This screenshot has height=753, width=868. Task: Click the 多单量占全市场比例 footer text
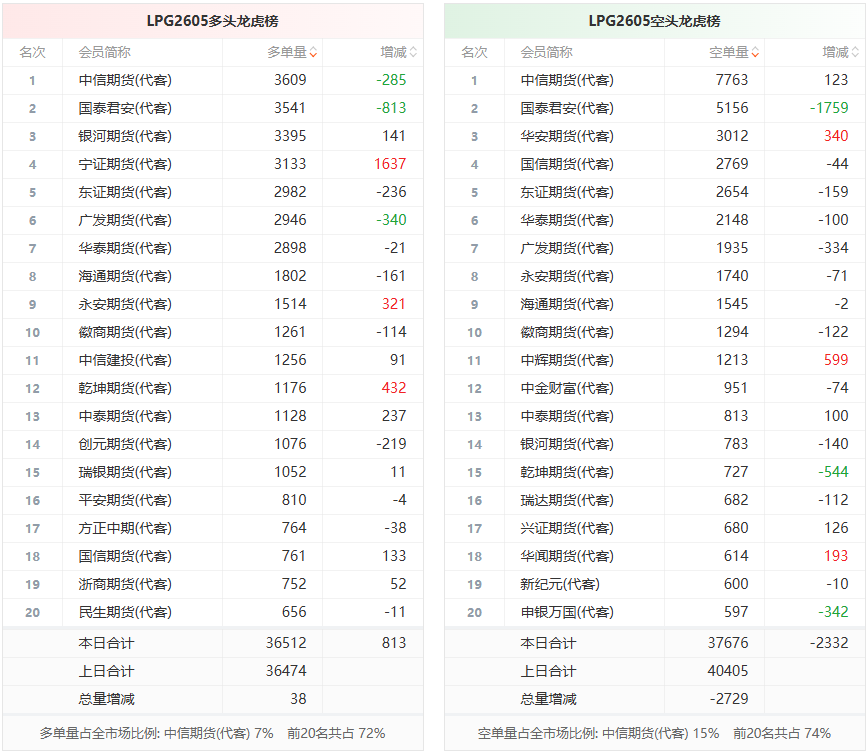212,734
